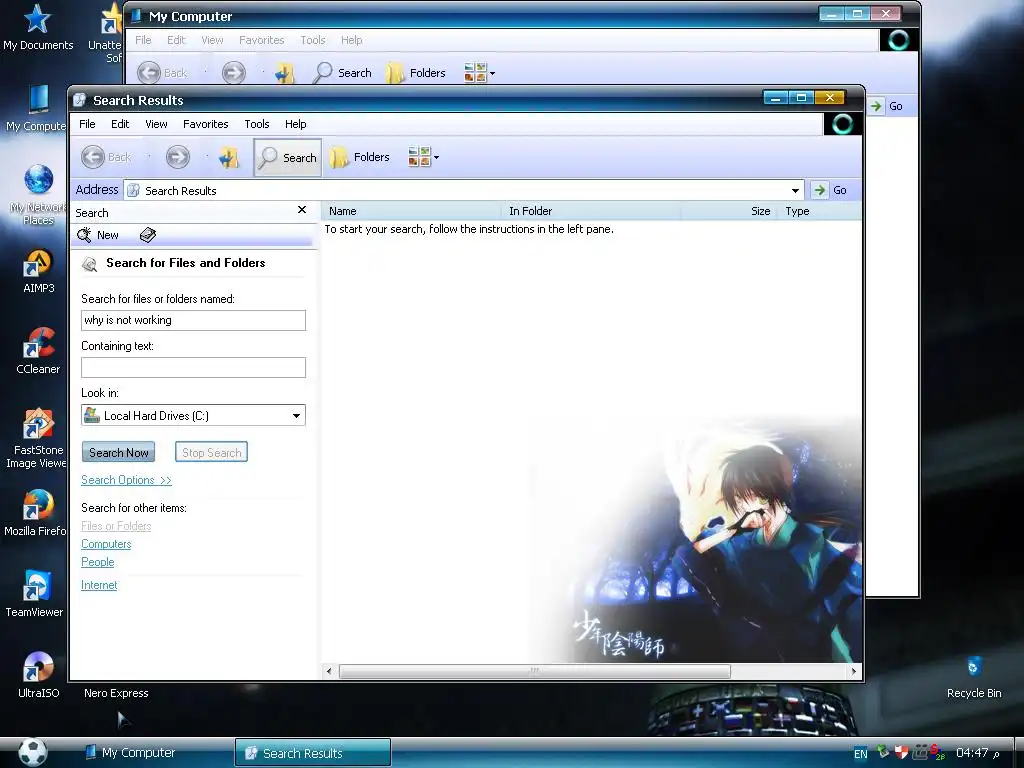Click EN language indicator in system tray
This screenshot has height=768, width=1024.
pyautogui.click(x=861, y=754)
